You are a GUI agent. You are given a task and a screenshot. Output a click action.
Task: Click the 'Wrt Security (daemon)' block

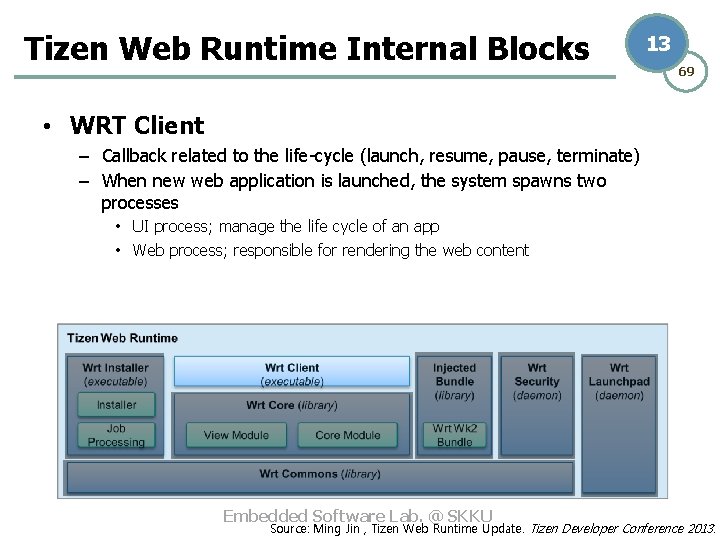[537, 405]
